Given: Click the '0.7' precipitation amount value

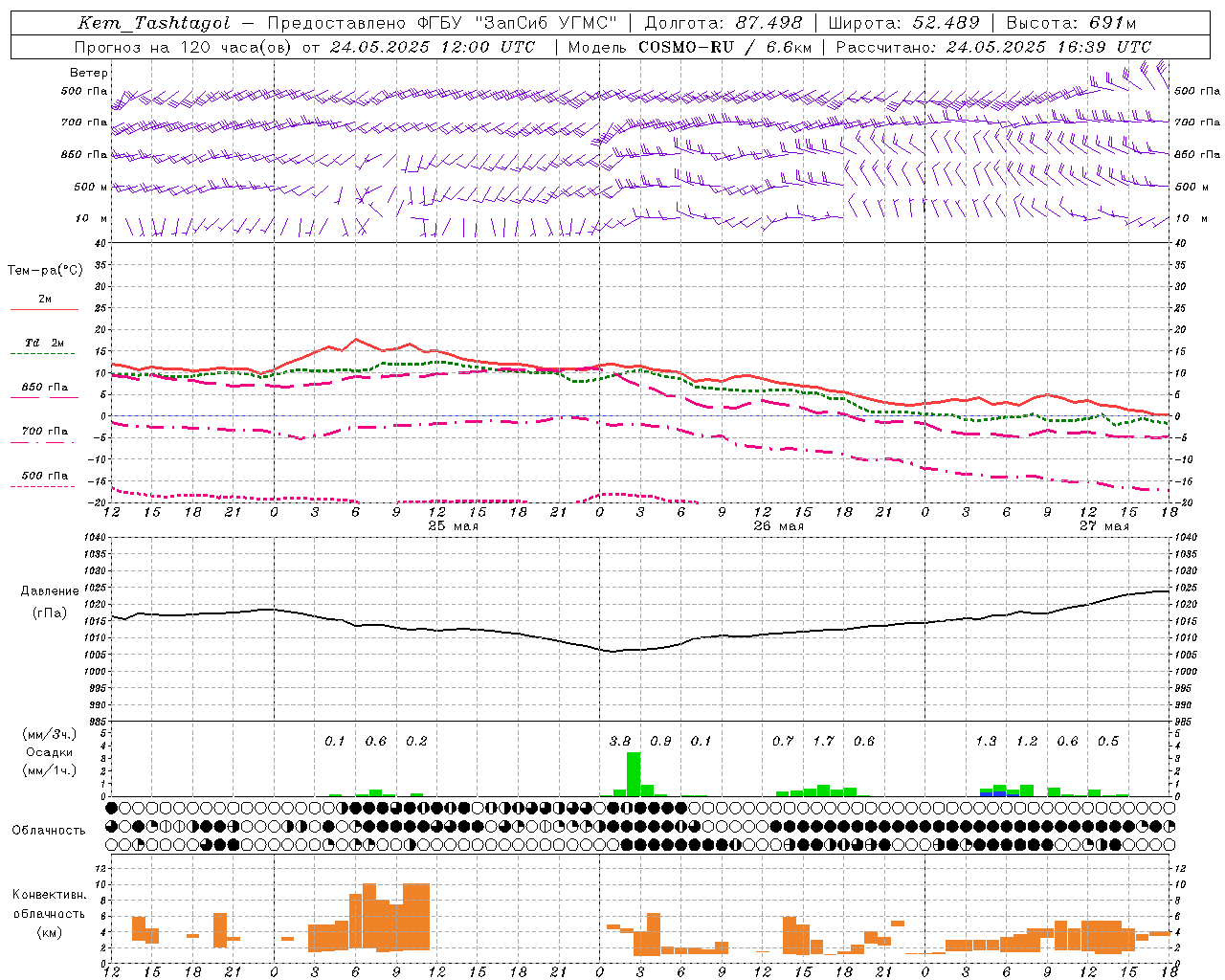Looking at the screenshot, I should tap(783, 742).
